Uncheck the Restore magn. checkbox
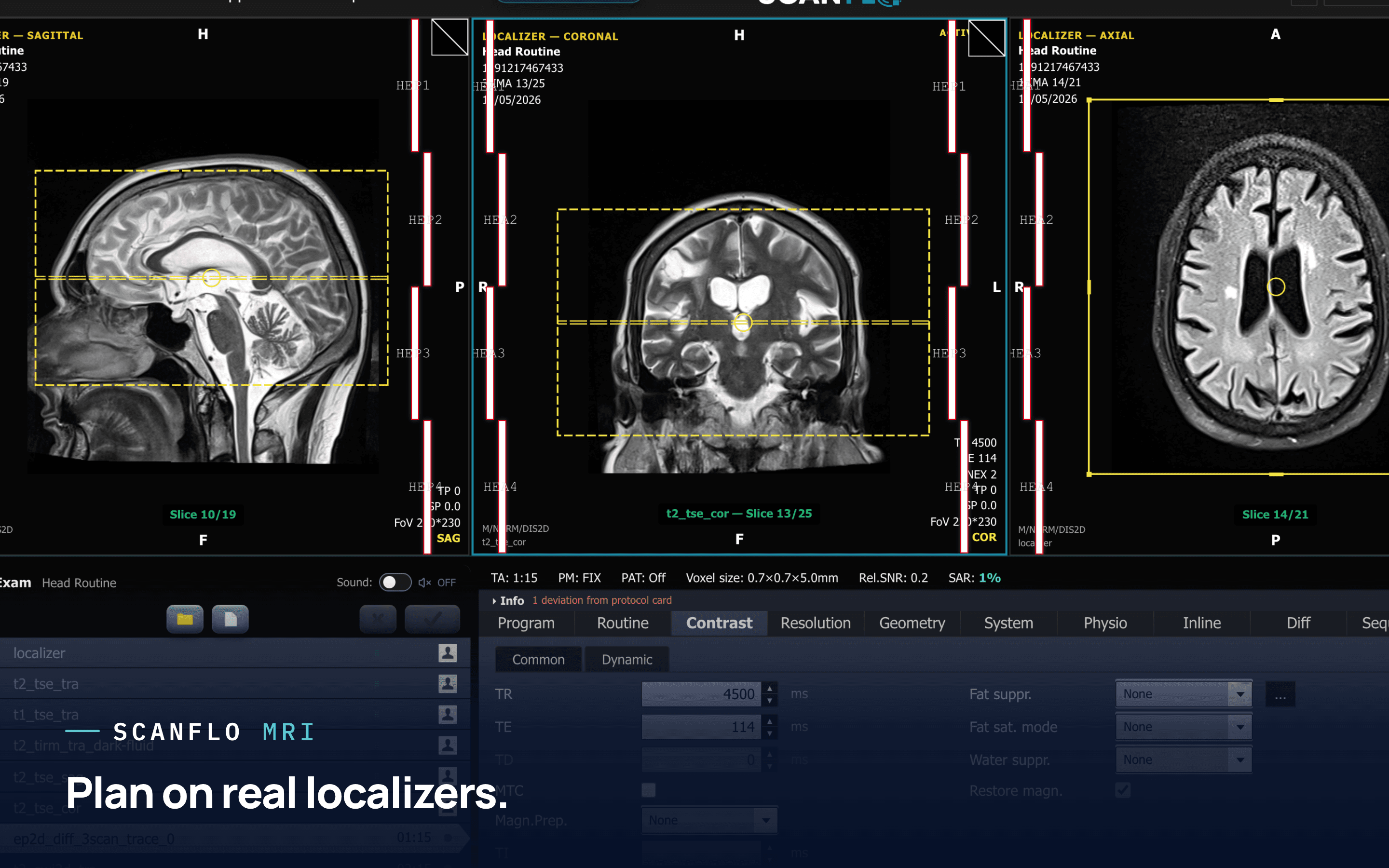Viewport: 1389px width, 868px height. tap(1123, 790)
